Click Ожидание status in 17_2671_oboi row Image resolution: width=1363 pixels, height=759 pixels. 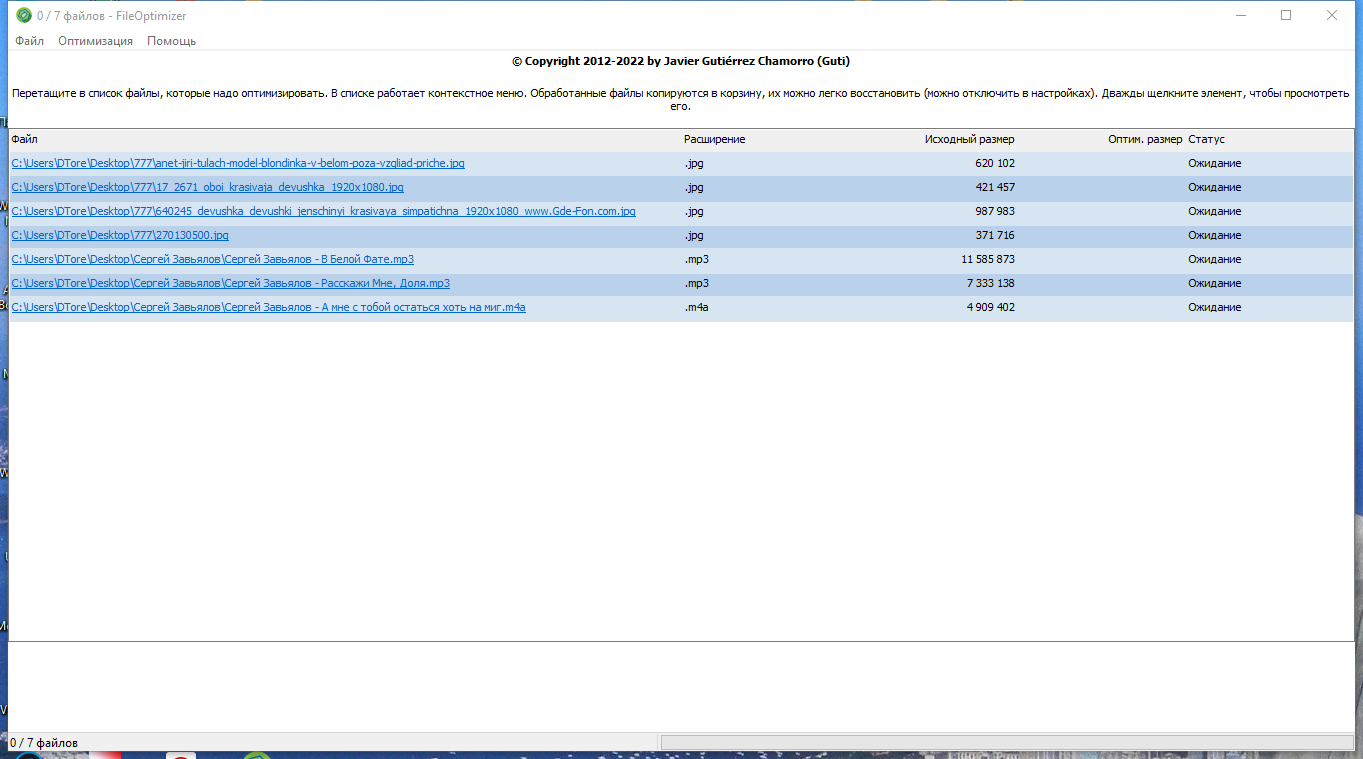(1214, 187)
